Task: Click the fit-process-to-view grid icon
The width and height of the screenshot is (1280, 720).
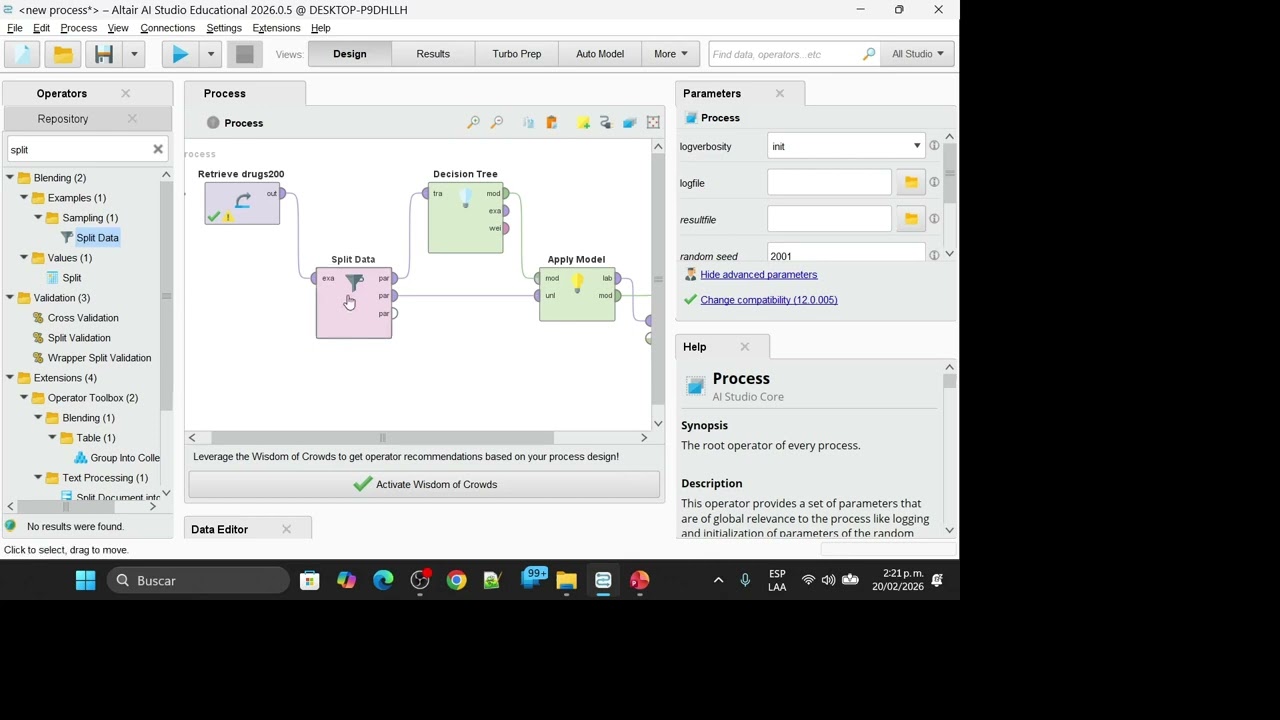Action: 653,122
